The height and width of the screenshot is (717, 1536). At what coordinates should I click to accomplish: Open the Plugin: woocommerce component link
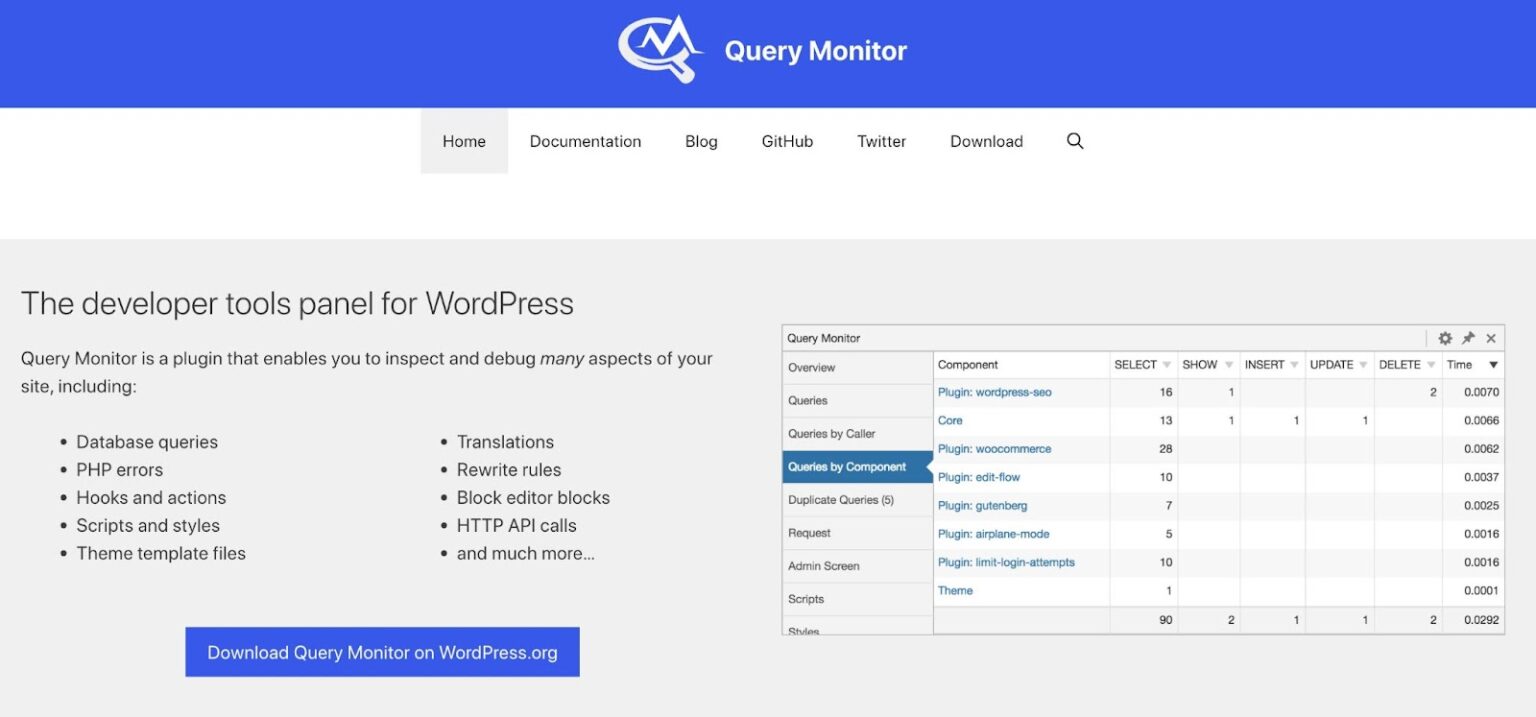(994, 449)
